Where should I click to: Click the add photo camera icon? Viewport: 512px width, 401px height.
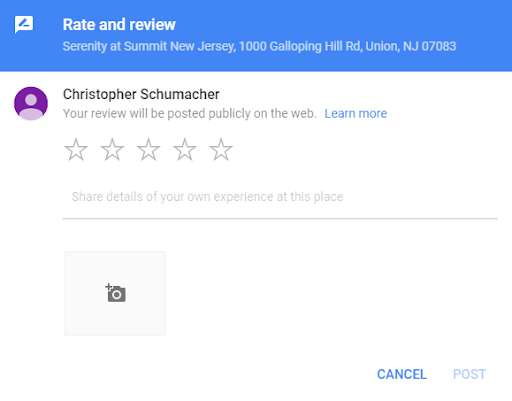pos(115,293)
